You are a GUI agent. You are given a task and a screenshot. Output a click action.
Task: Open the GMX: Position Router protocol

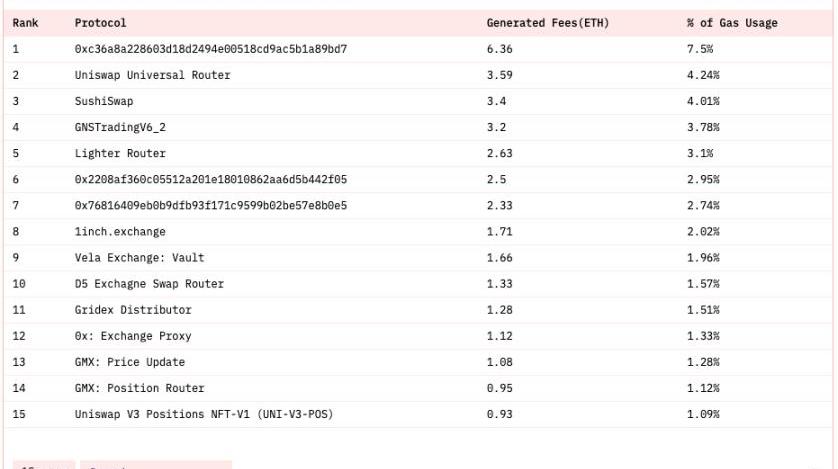click(139, 388)
